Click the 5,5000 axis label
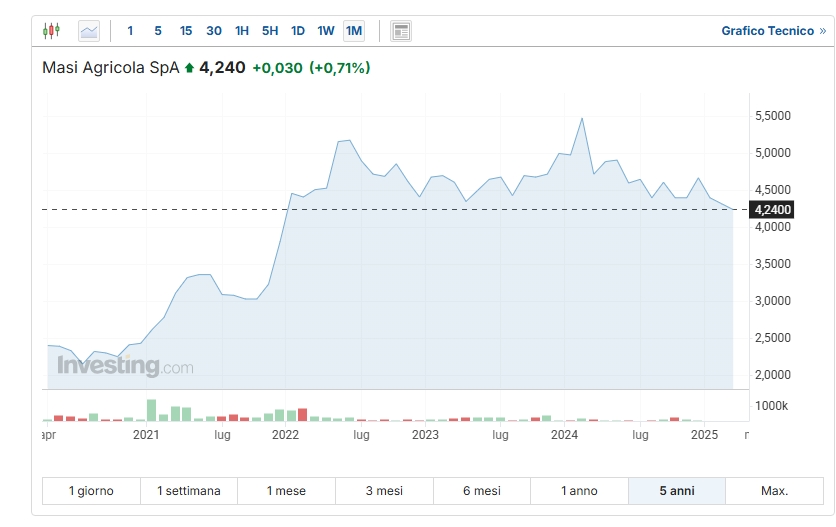The image size is (836, 527). pos(773,116)
